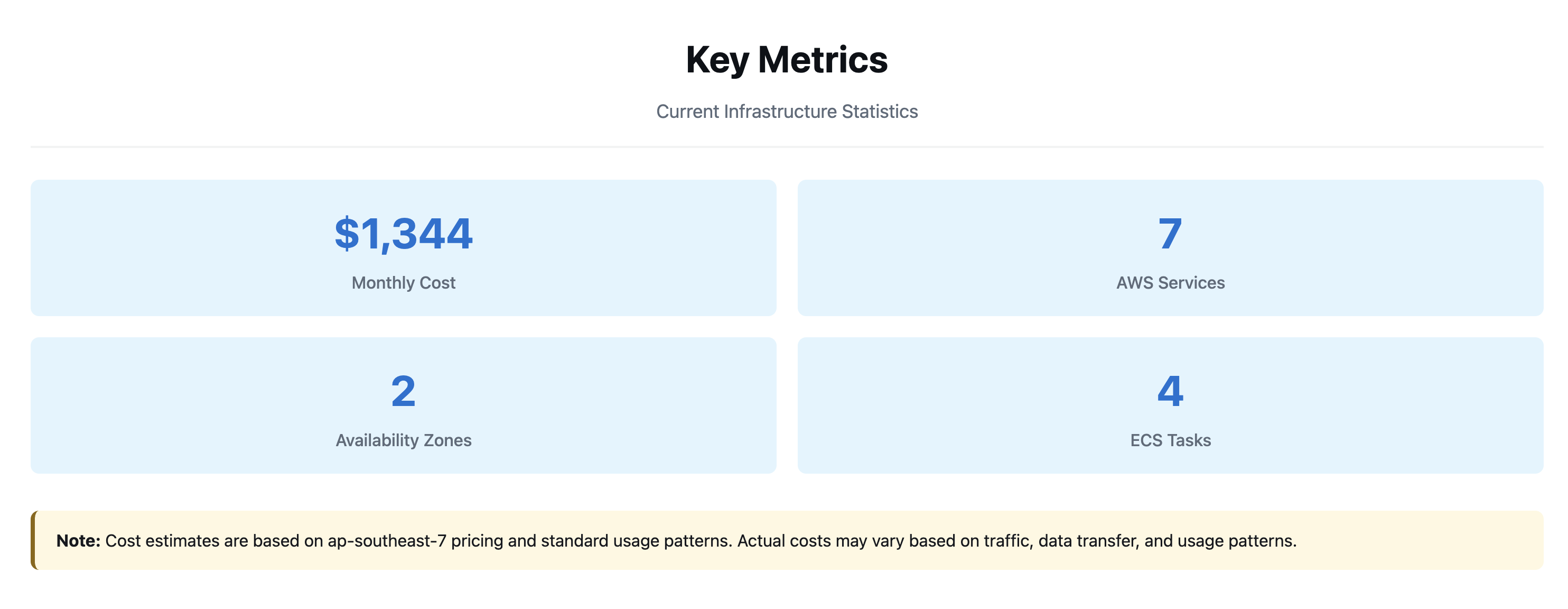
Task: Open the Availability Zones metric card
Action: 404,405
